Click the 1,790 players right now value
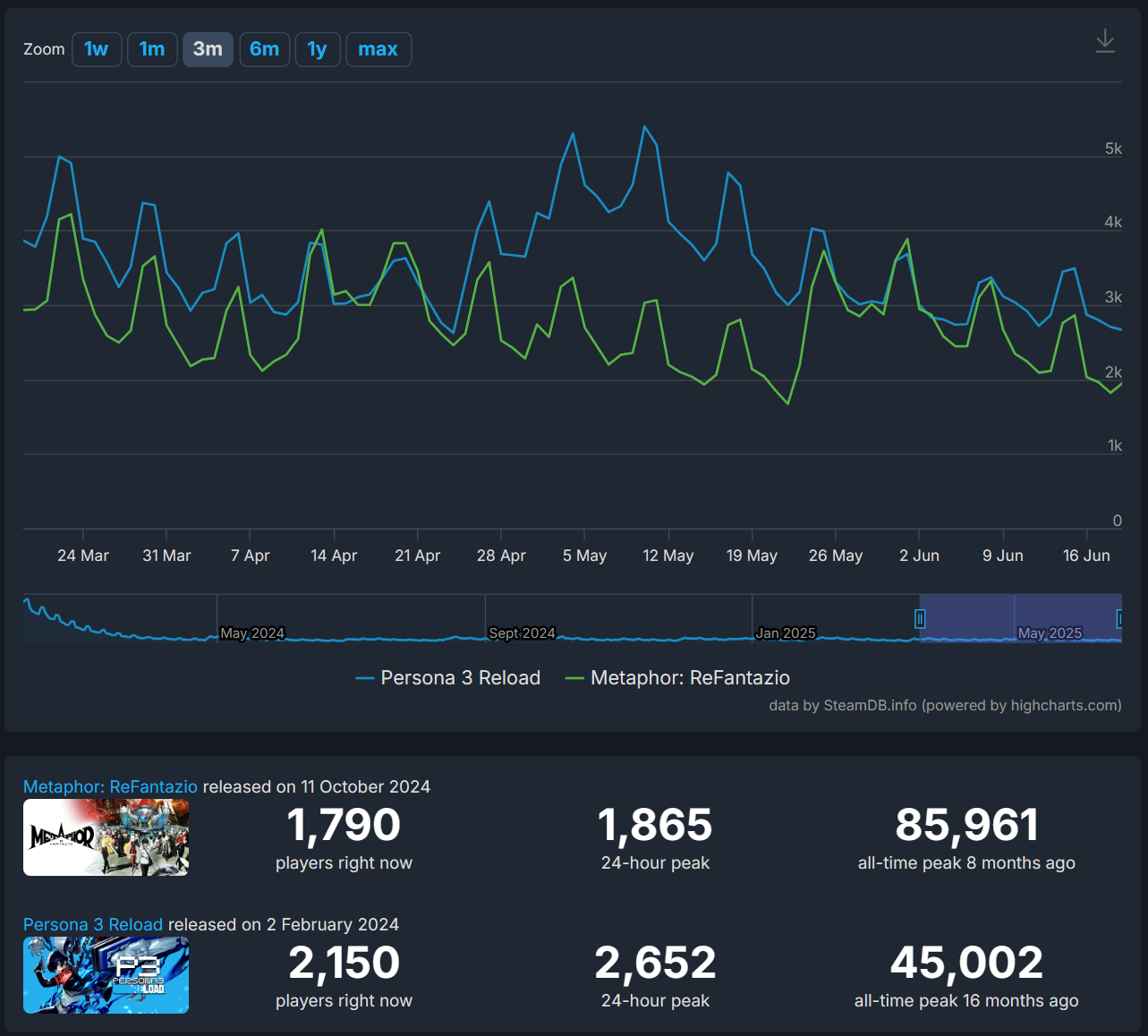Image resolution: width=1148 pixels, height=1036 pixels. (x=344, y=825)
